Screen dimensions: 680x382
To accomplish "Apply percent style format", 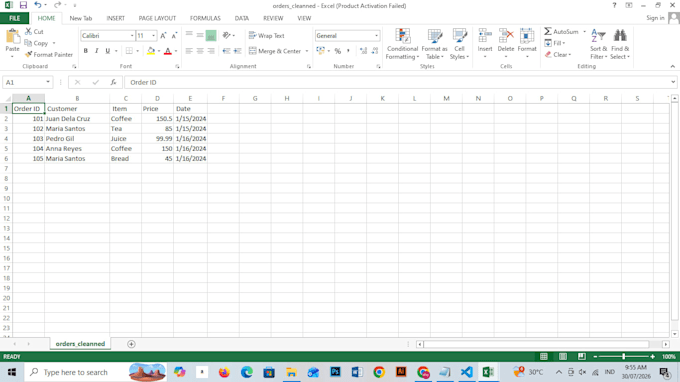I will click(337, 51).
